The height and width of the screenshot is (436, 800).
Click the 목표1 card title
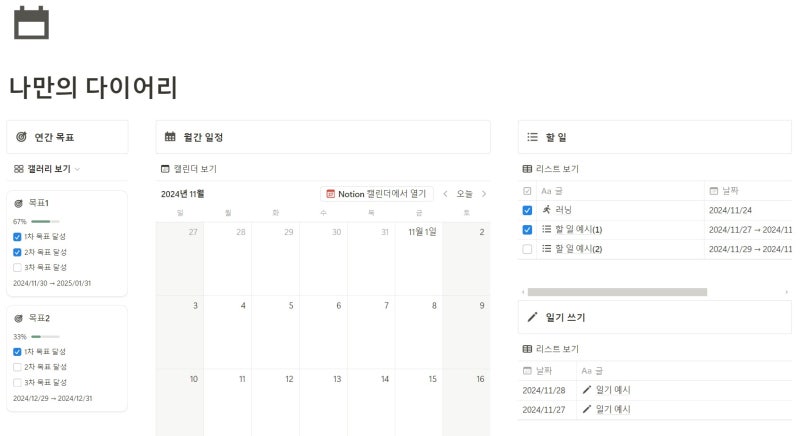39,203
